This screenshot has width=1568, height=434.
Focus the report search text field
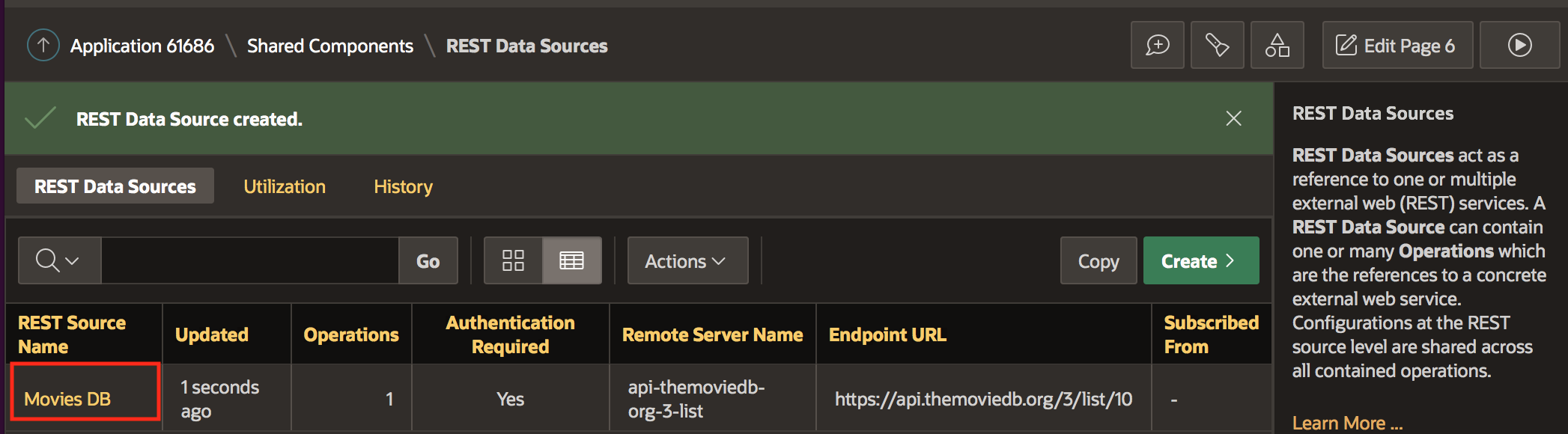249,260
